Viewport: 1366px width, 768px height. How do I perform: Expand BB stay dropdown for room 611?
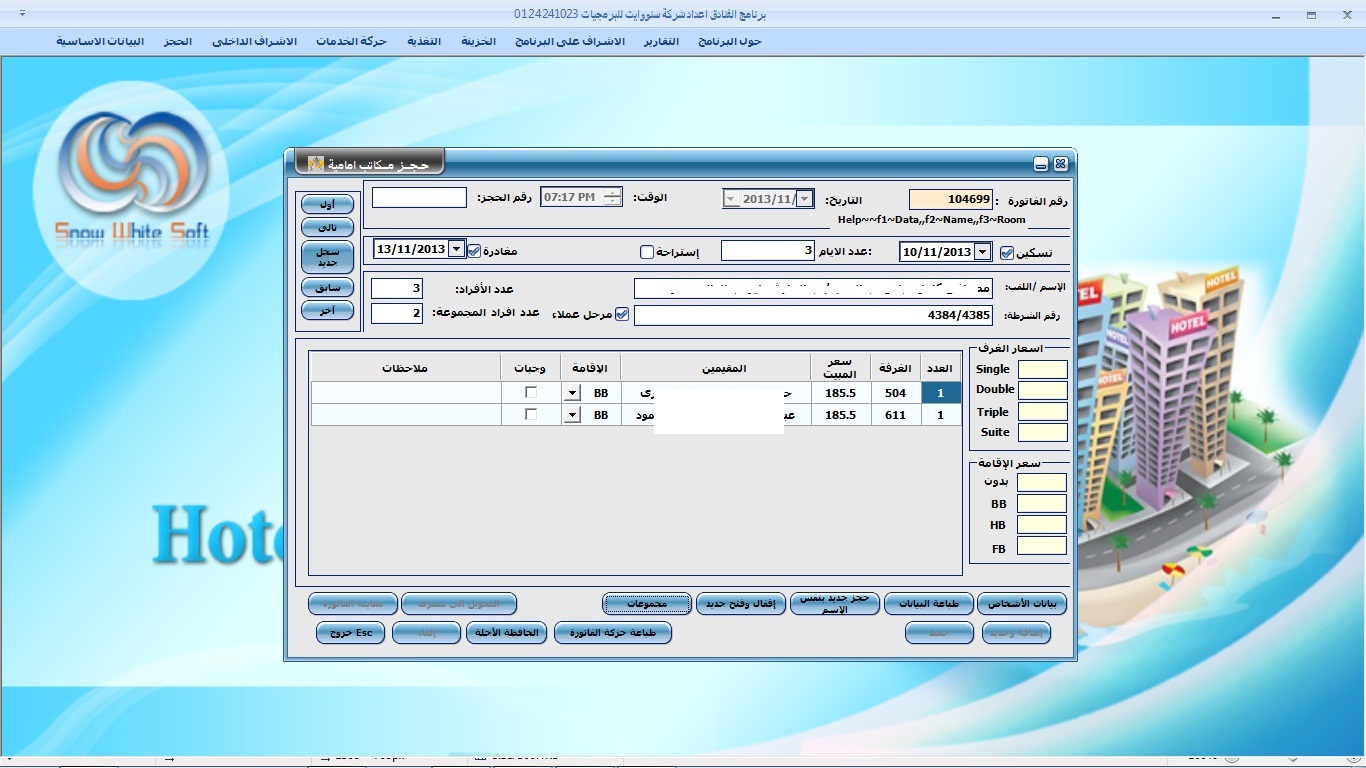tap(571, 415)
